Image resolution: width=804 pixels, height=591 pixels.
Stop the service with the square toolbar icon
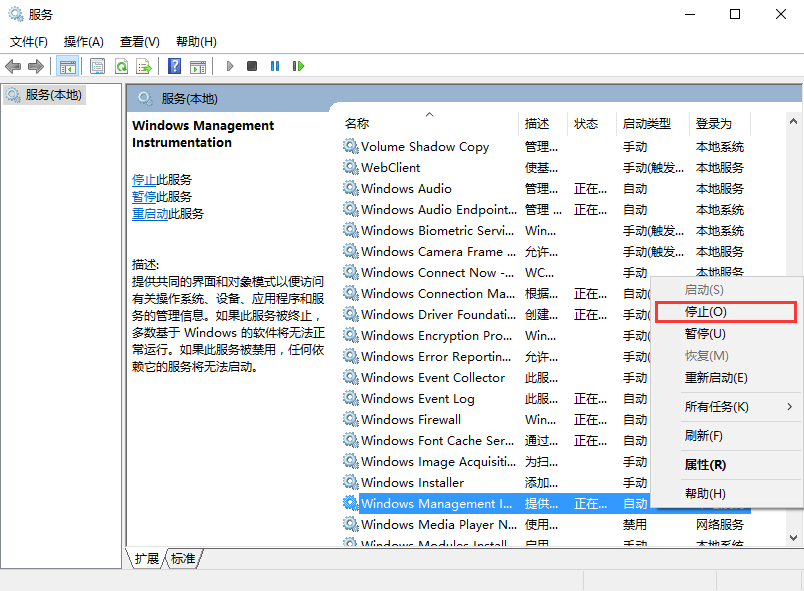pos(253,66)
